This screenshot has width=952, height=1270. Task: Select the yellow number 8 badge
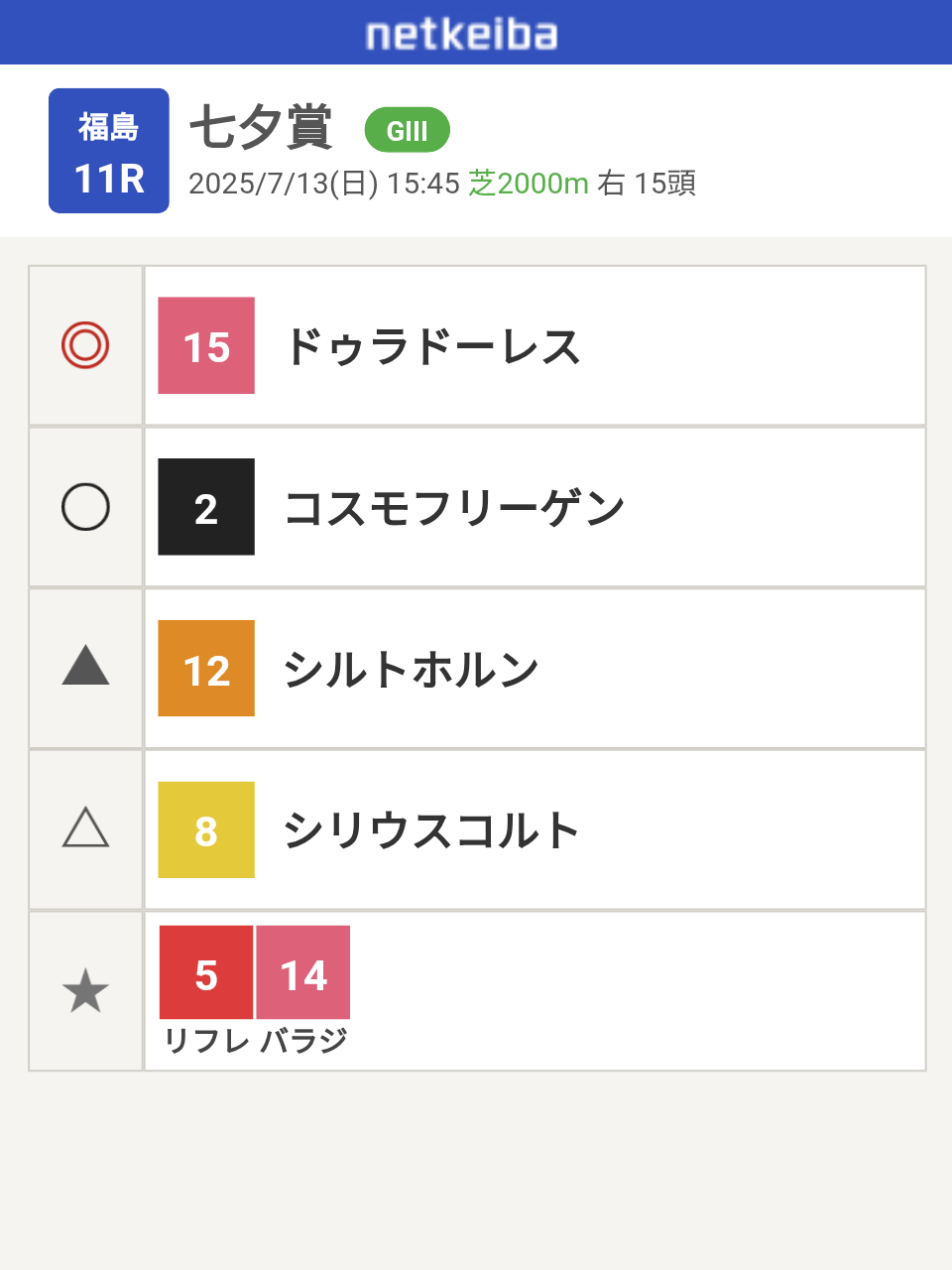206,830
